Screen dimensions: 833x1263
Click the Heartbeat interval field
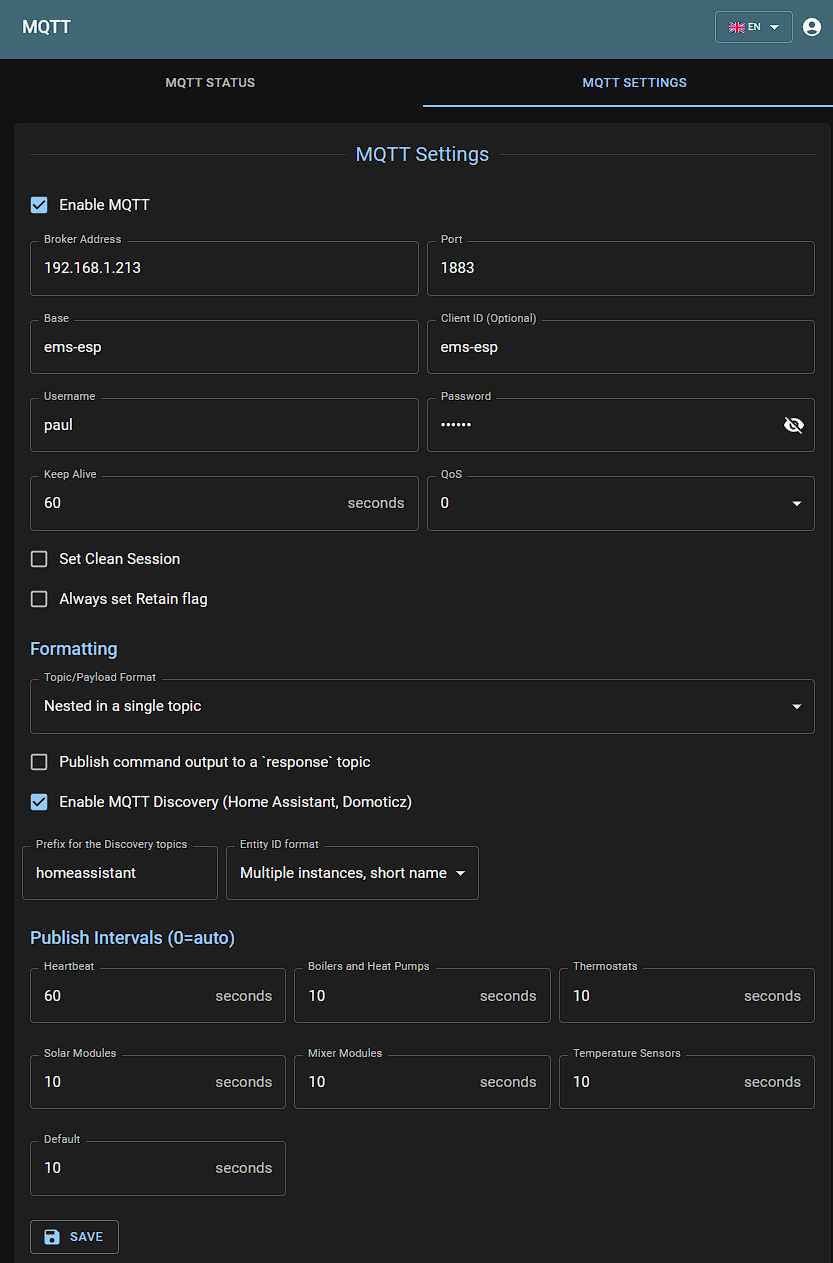click(x=125, y=996)
